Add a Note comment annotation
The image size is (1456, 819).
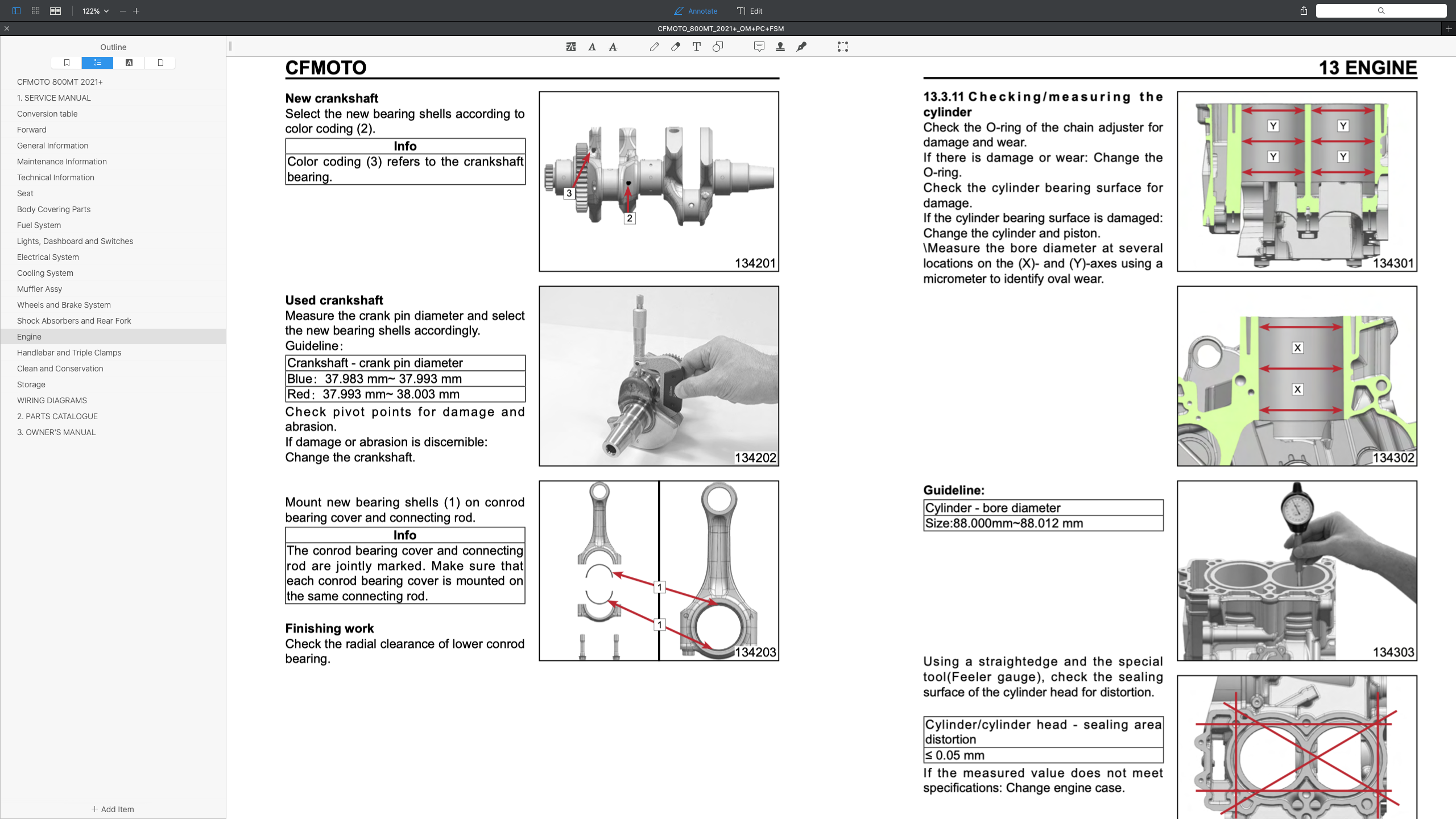click(x=759, y=47)
